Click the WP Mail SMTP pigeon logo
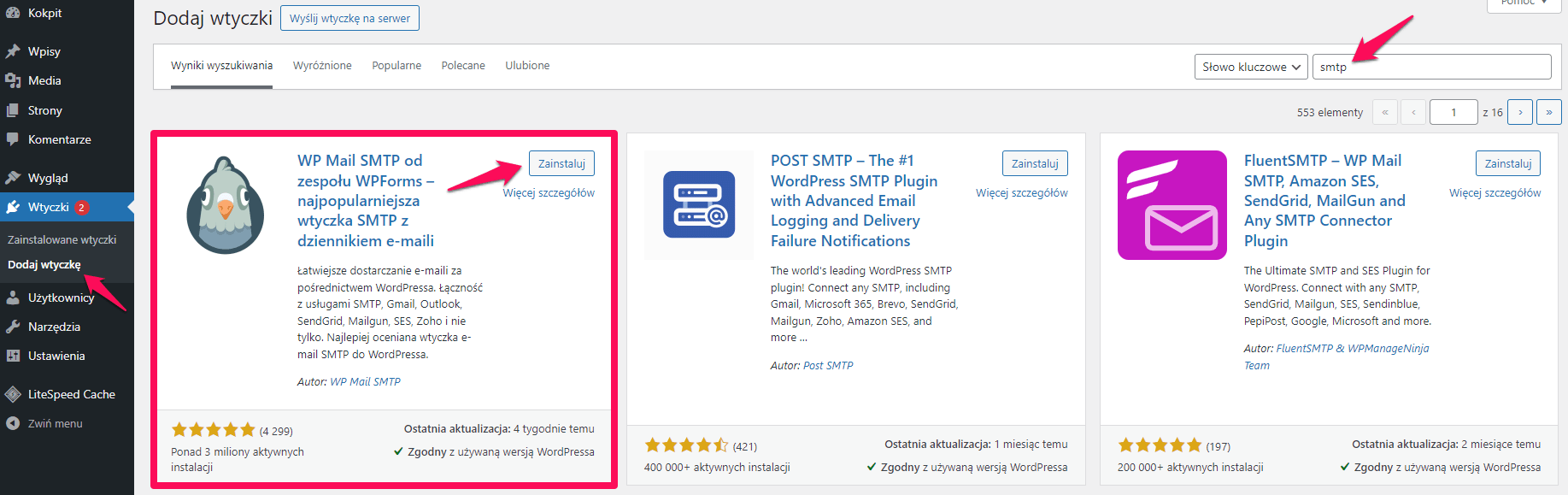 pyautogui.click(x=226, y=205)
